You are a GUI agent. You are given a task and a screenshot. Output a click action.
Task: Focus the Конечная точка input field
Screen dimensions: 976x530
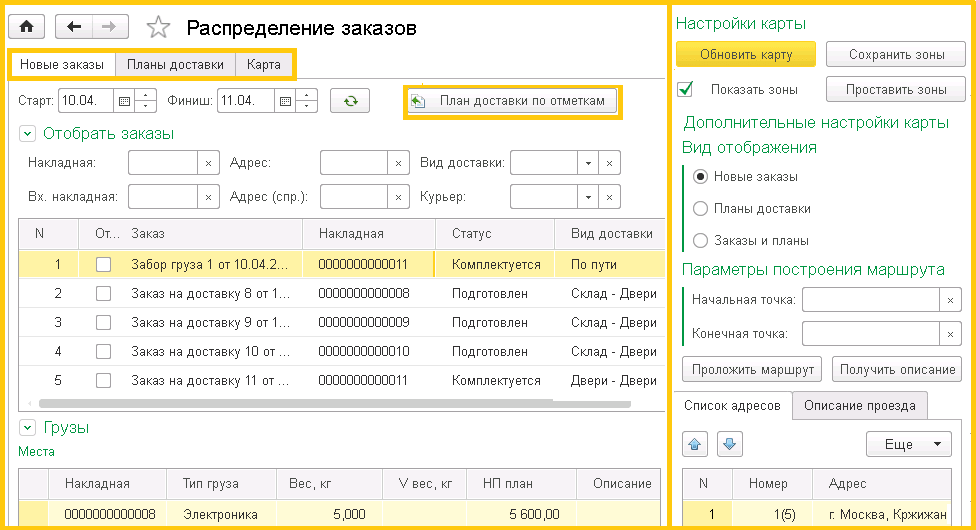coord(871,334)
